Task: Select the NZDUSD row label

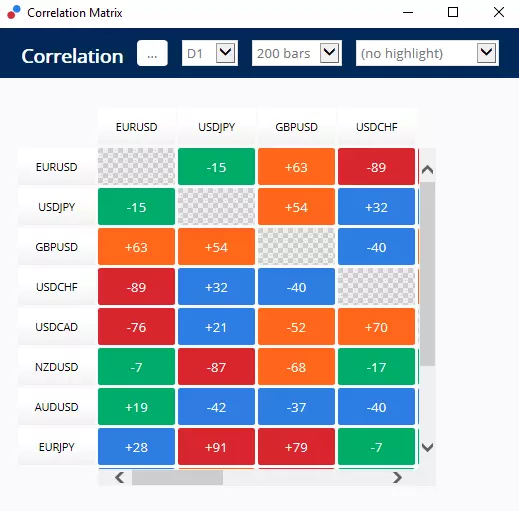Action: tap(57, 367)
